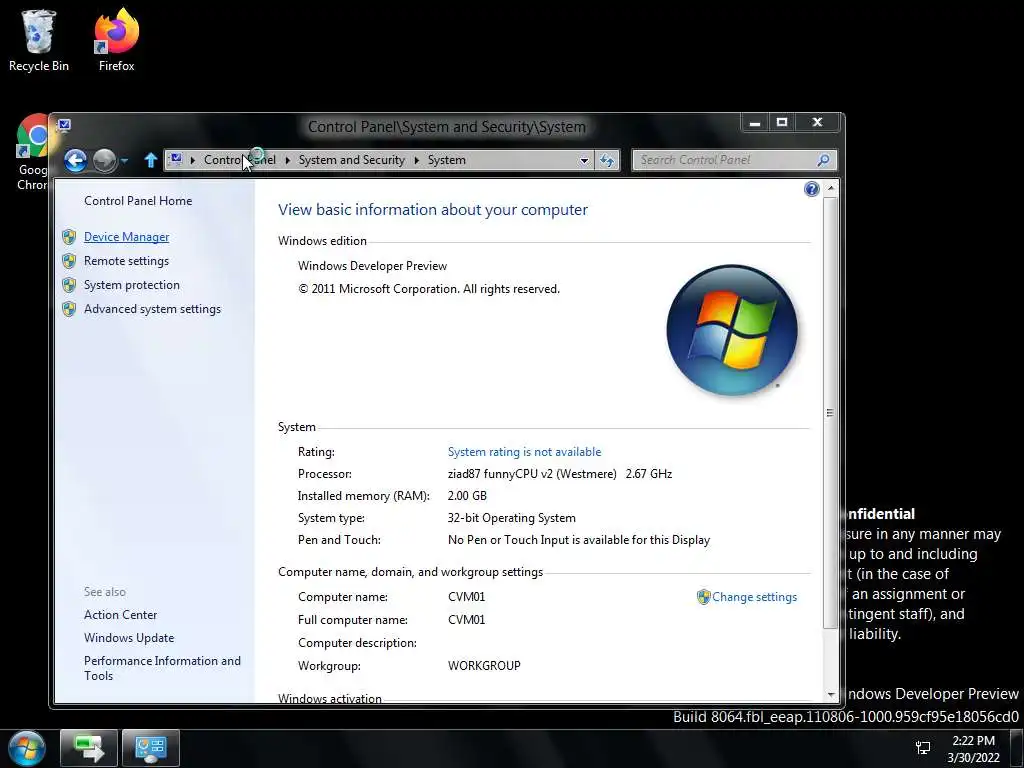Select Control Panel breadcrumb segment
Screen dimensions: 1024x768
(x=240, y=160)
